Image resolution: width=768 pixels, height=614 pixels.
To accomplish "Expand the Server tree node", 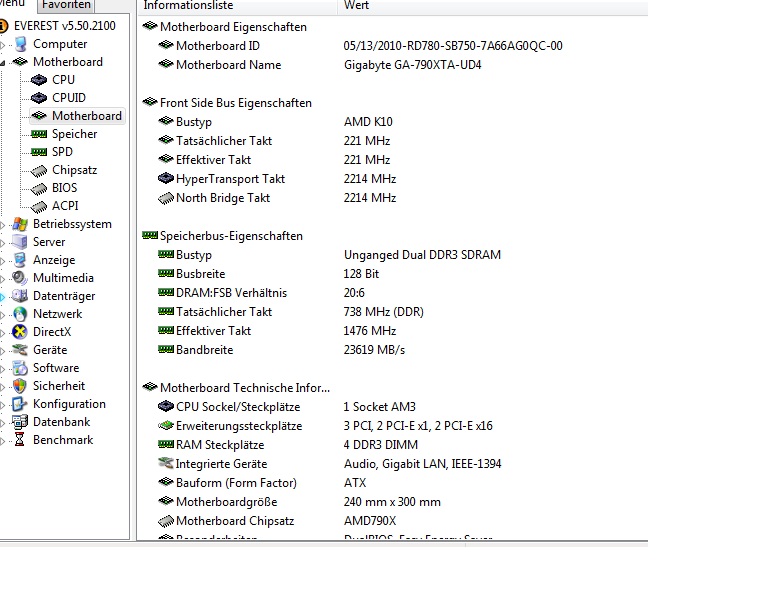I will point(2,243).
